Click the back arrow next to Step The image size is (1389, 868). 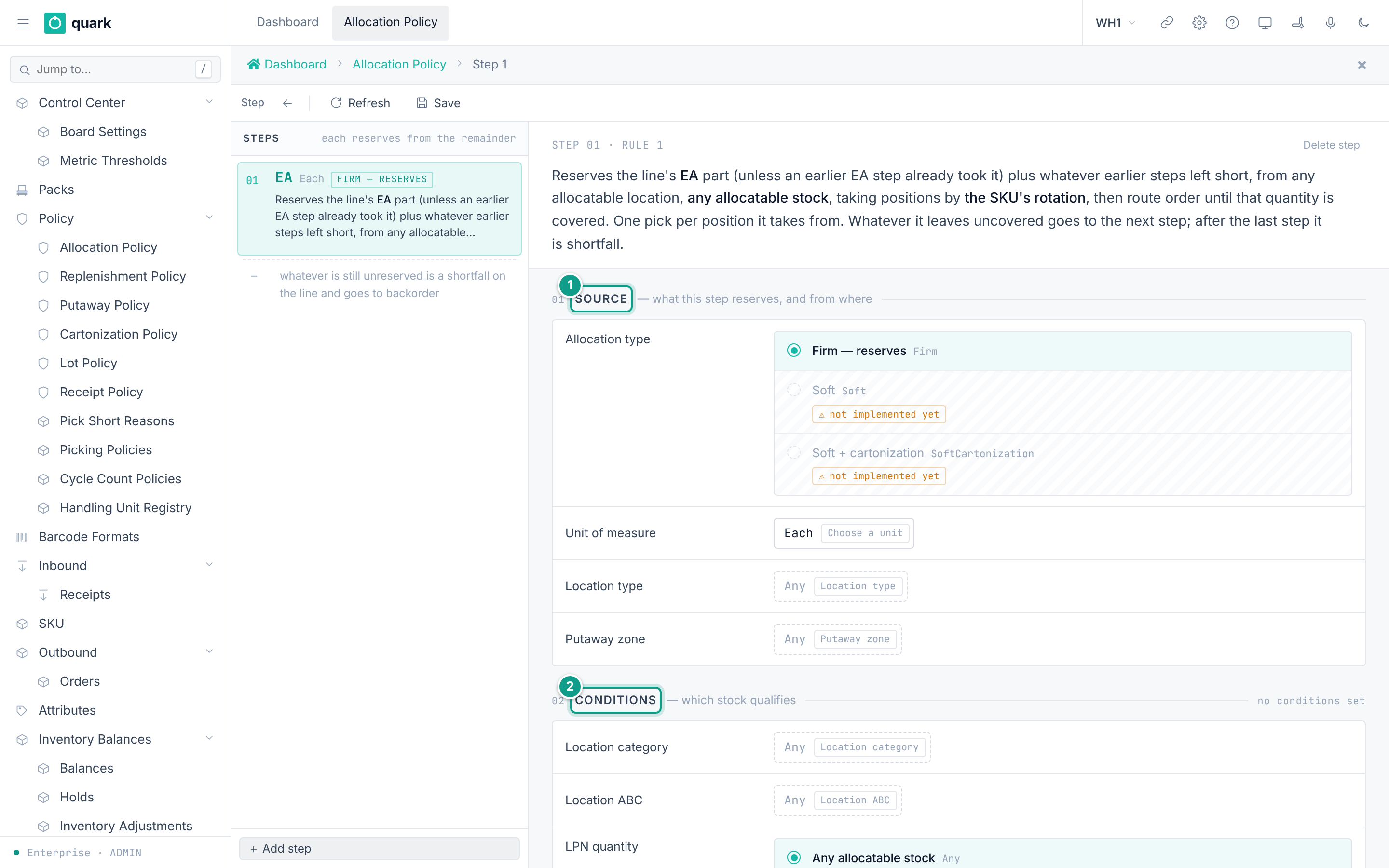point(287,103)
